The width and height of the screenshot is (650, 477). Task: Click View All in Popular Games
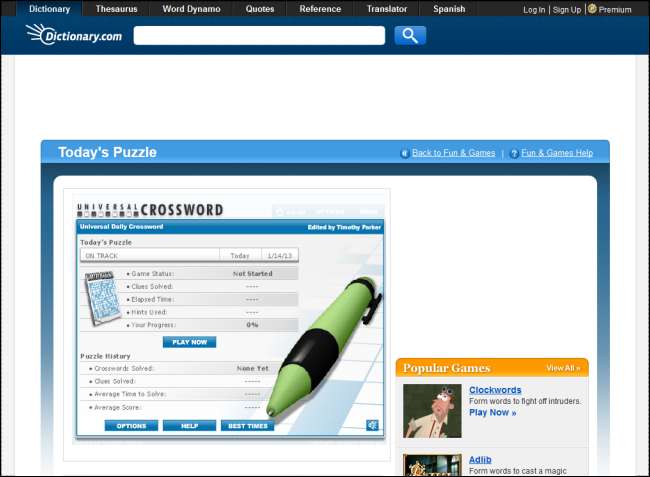click(x=563, y=368)
